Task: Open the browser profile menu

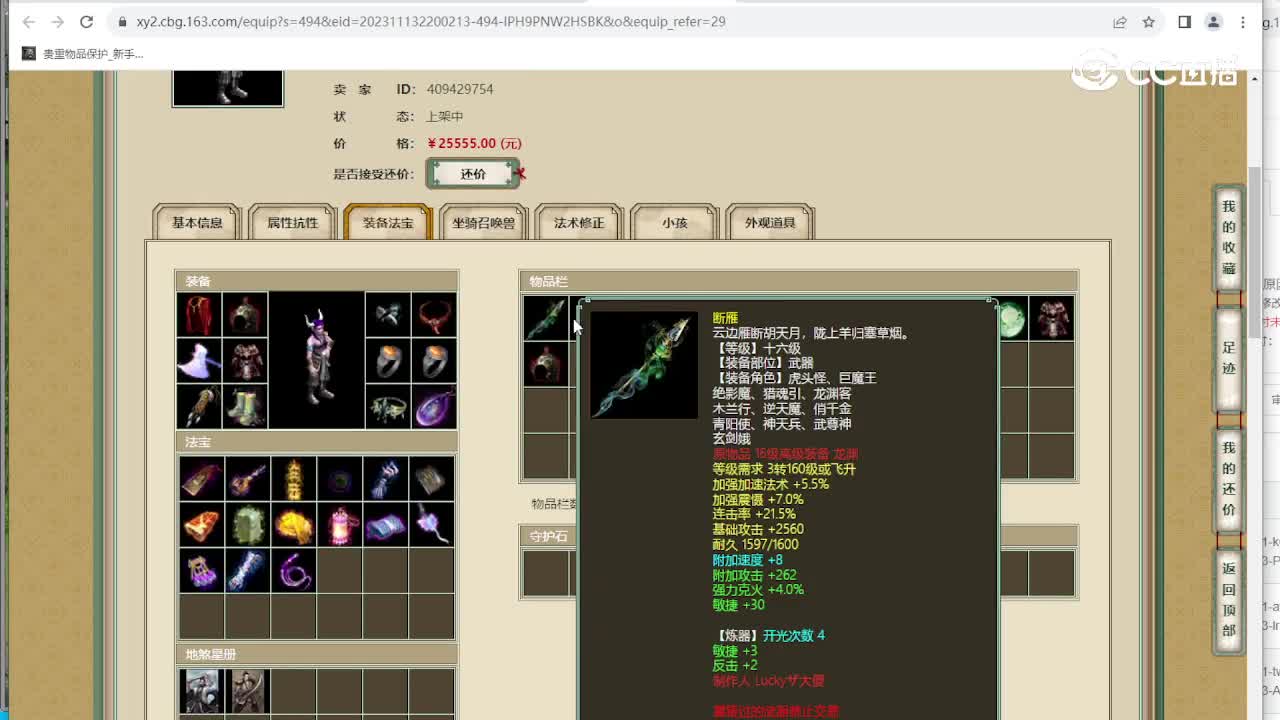Action: click(1214, 22)
